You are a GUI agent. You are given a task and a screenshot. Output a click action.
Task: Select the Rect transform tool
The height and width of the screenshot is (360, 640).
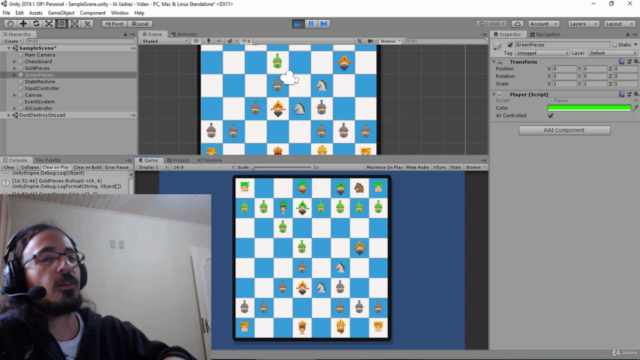click(62, 24)
